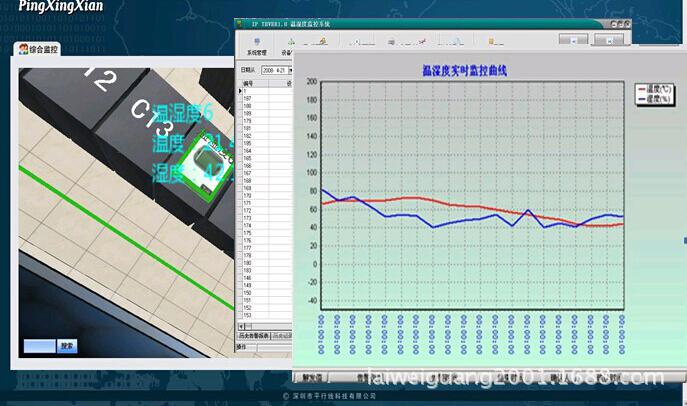Select table row 176
Image resolution: width=687 pixels, height=406 pixels.
click(267, 240)
